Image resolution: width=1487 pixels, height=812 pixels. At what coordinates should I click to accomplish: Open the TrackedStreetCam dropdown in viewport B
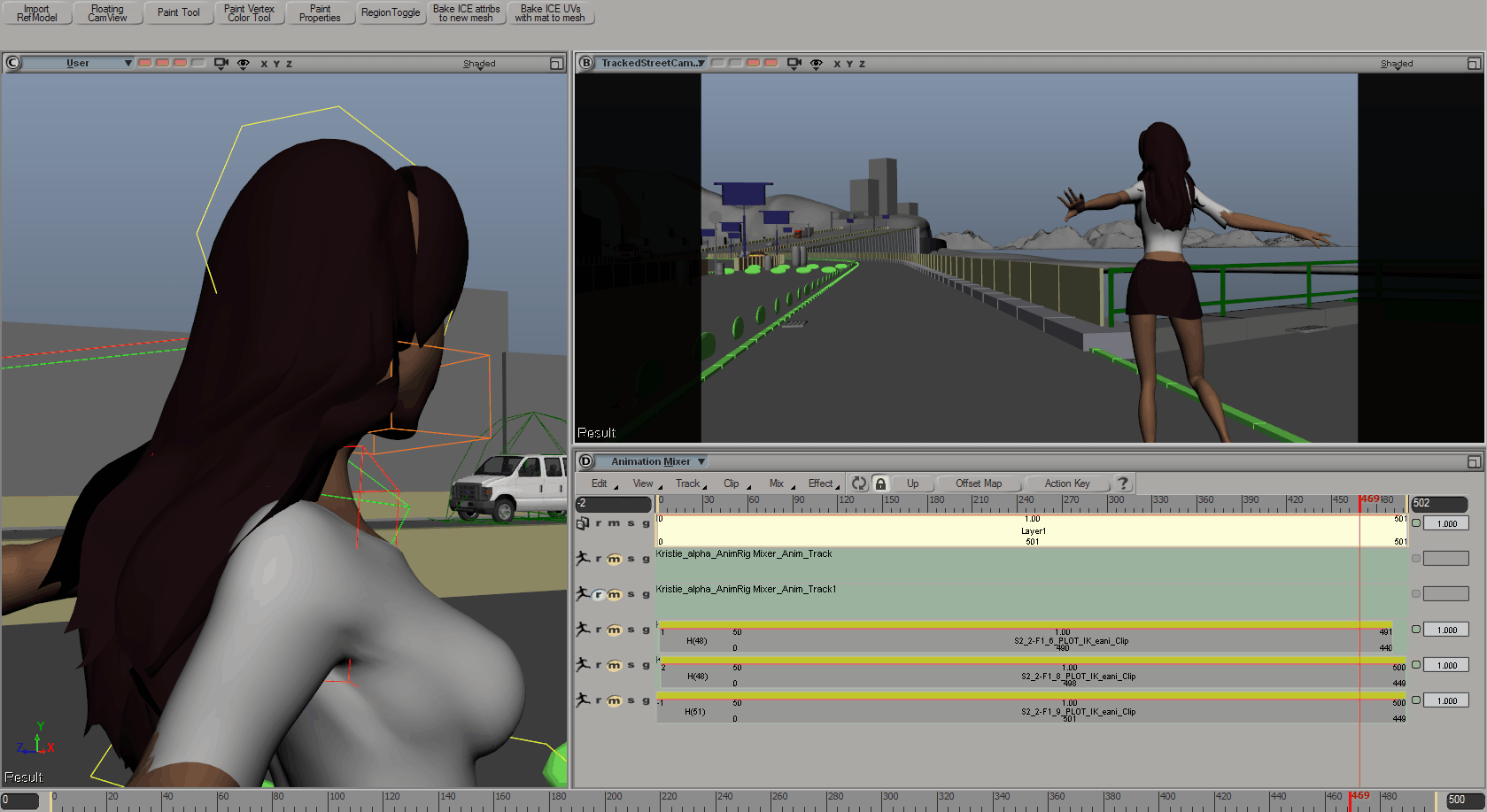[x=653, y=63]
